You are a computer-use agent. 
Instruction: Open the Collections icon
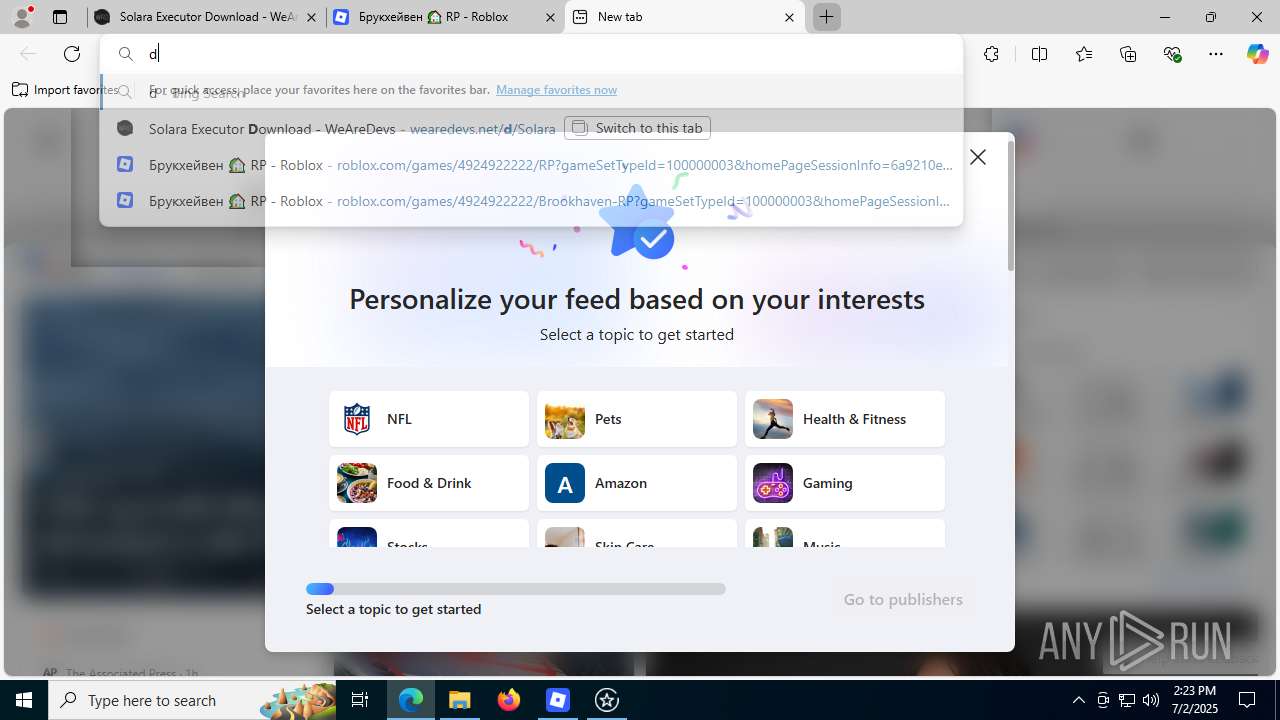(1128, 54)
